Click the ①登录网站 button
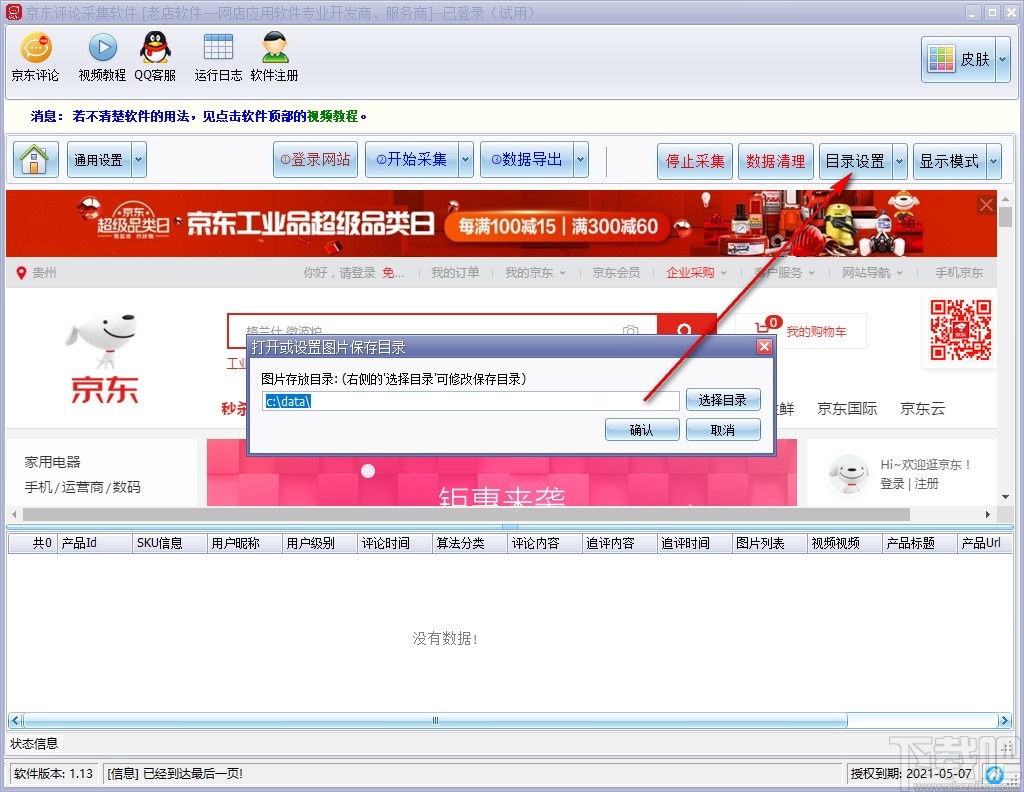This screenshot has height=792, width=1024. (x=315, y=160)
